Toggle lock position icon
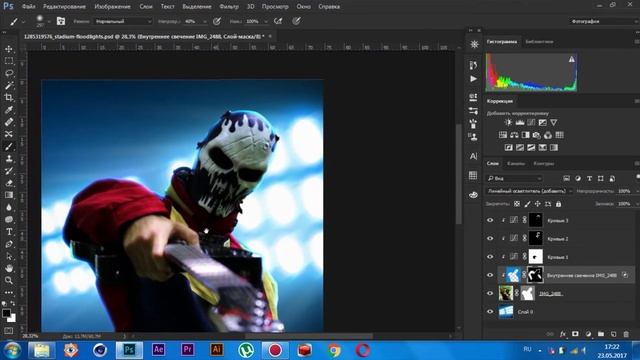Viewport: 640px width, 360px height. point(538,204)
